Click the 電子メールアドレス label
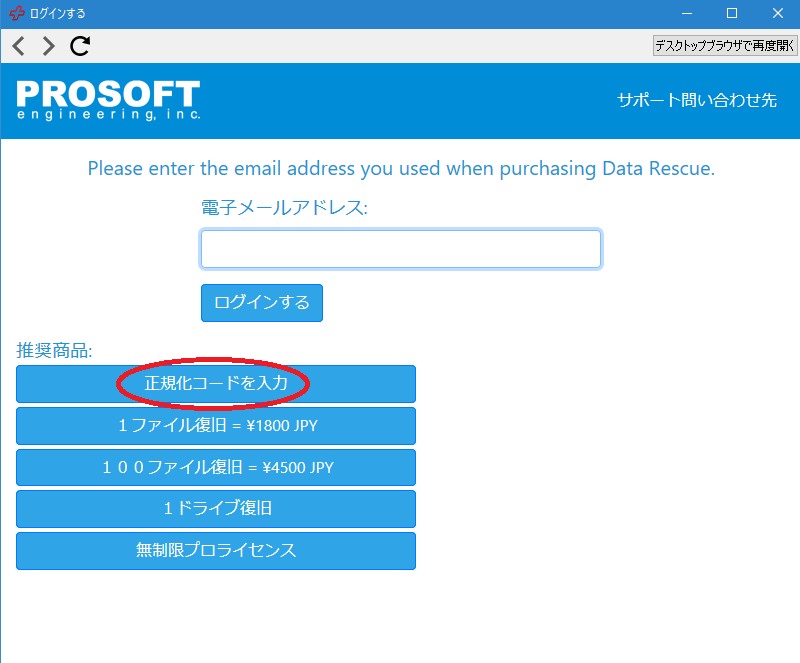This screenshot has height=663, width=800. [x=284, y=208]
